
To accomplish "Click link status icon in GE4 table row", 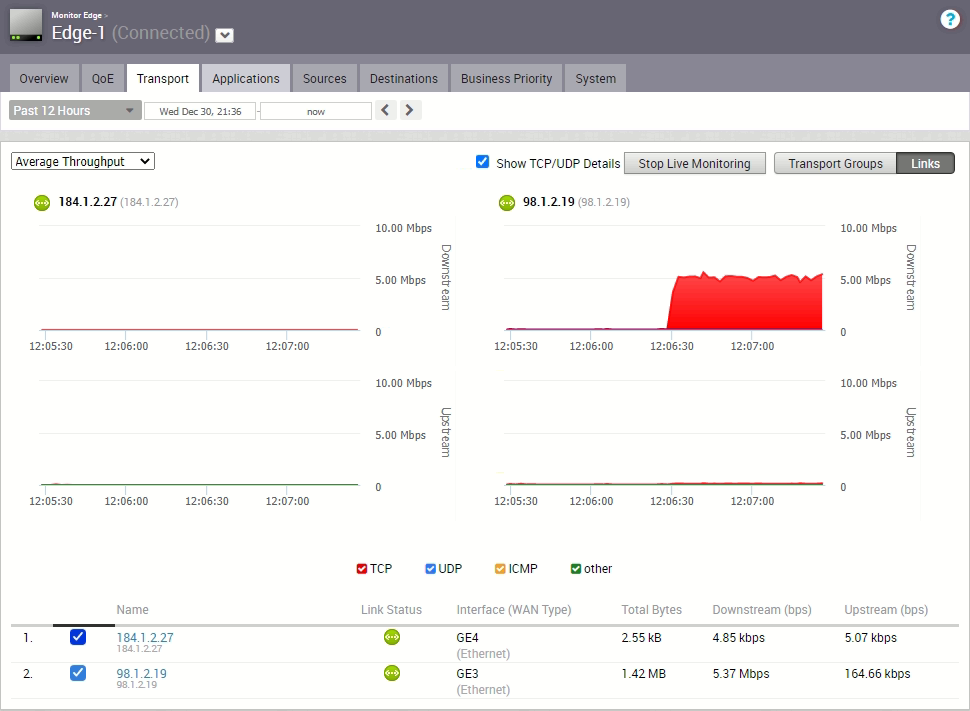I will tap(392, 637).
